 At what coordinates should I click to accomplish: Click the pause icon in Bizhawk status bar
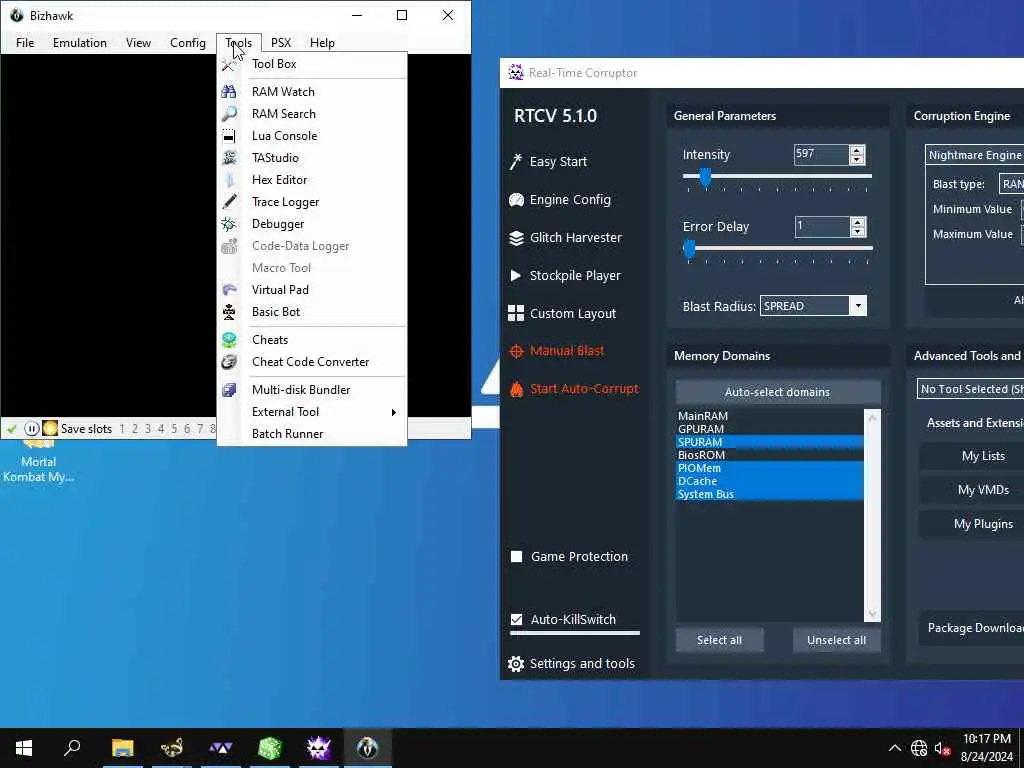click(31, 428)
